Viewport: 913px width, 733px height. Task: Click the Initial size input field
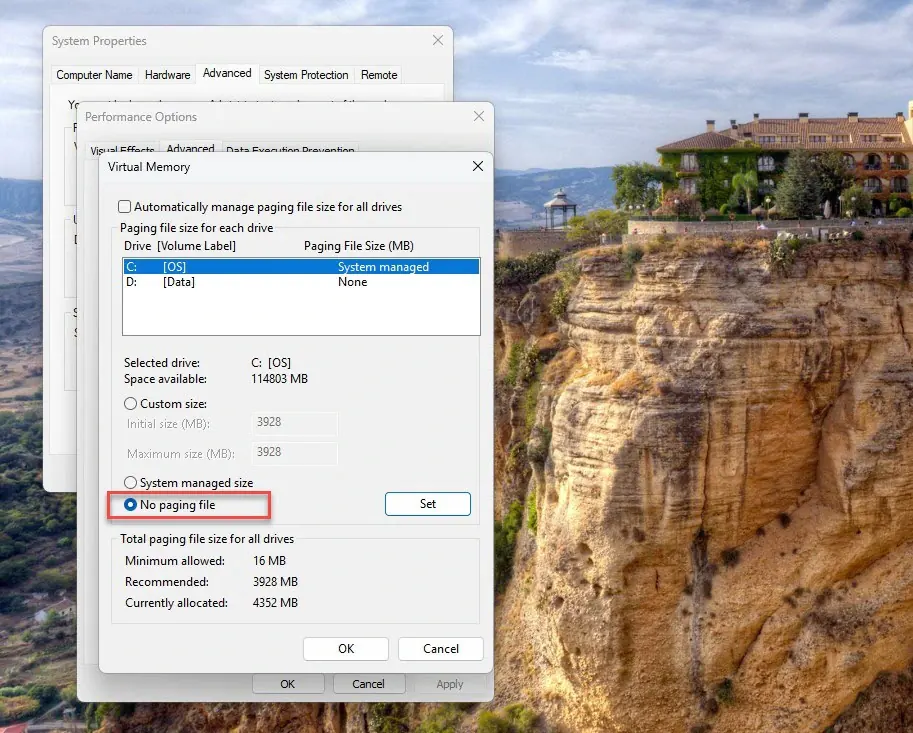pyautogui.click(x=292, y=423)
